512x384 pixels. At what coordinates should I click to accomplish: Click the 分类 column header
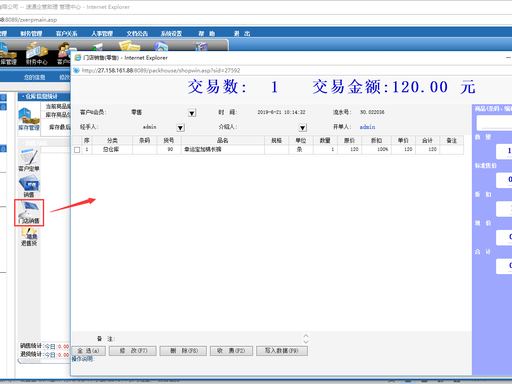pyautogui.click(x=112, y=140)
